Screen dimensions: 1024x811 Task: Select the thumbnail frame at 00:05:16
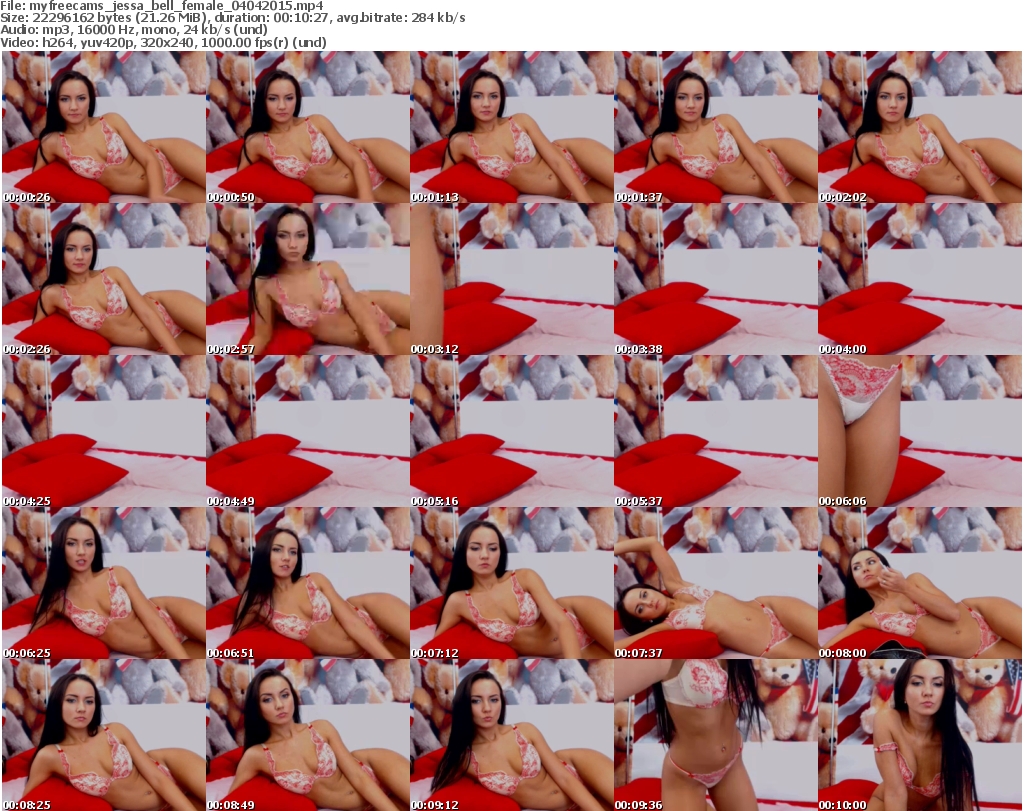(x=511, y=432)
